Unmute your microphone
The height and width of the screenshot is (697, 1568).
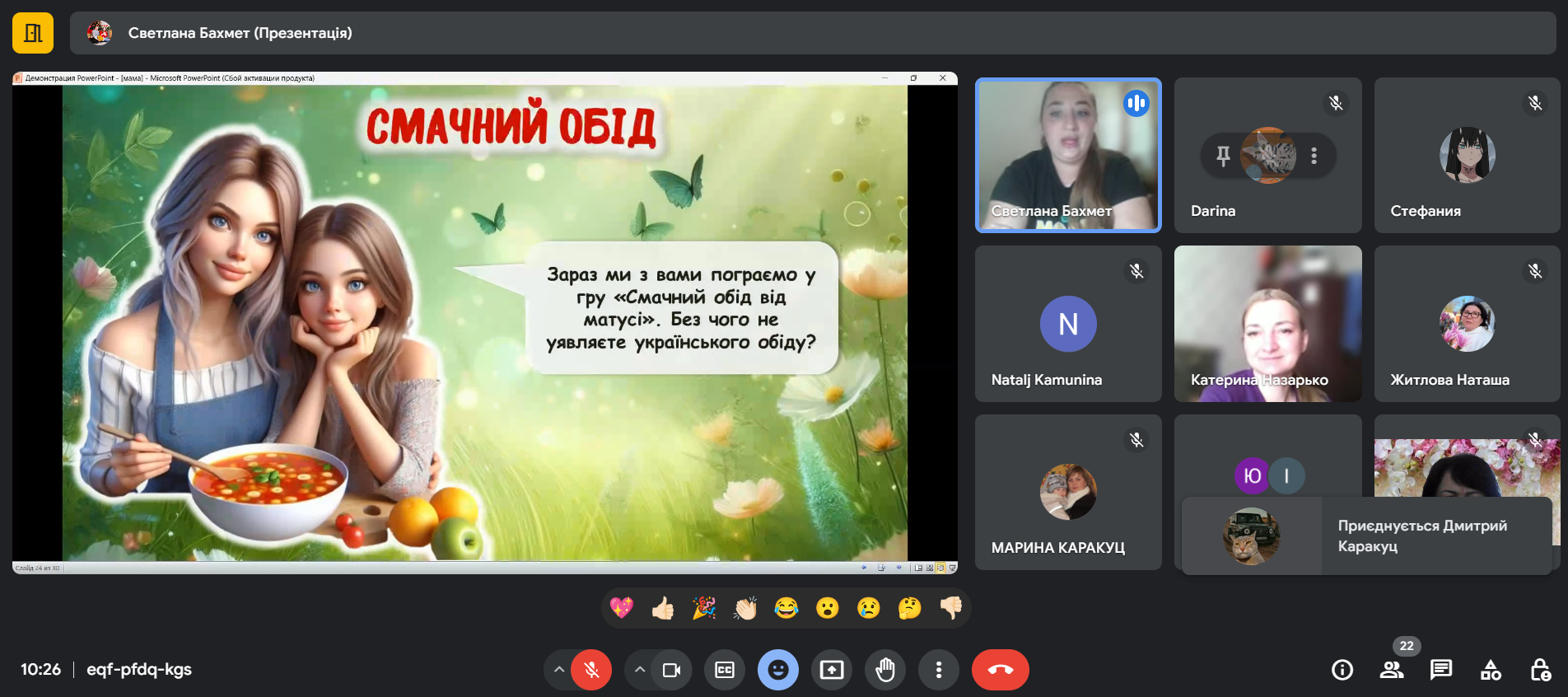pyautogui.click(x=591, y=670)
